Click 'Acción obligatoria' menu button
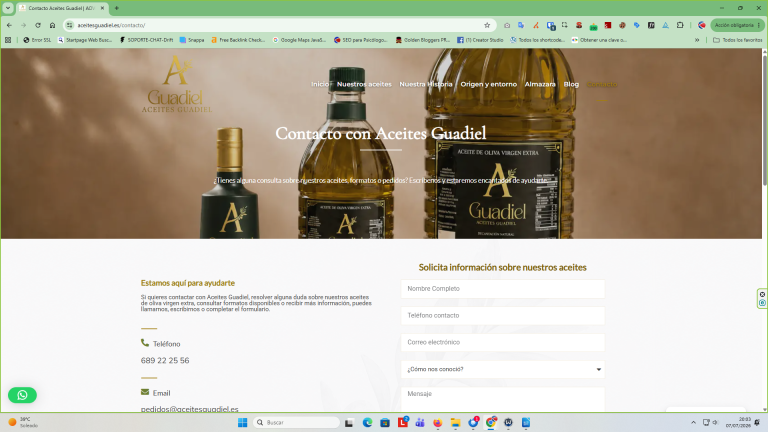The width and height of the screenshot is (768, 432). pos(737,25)
